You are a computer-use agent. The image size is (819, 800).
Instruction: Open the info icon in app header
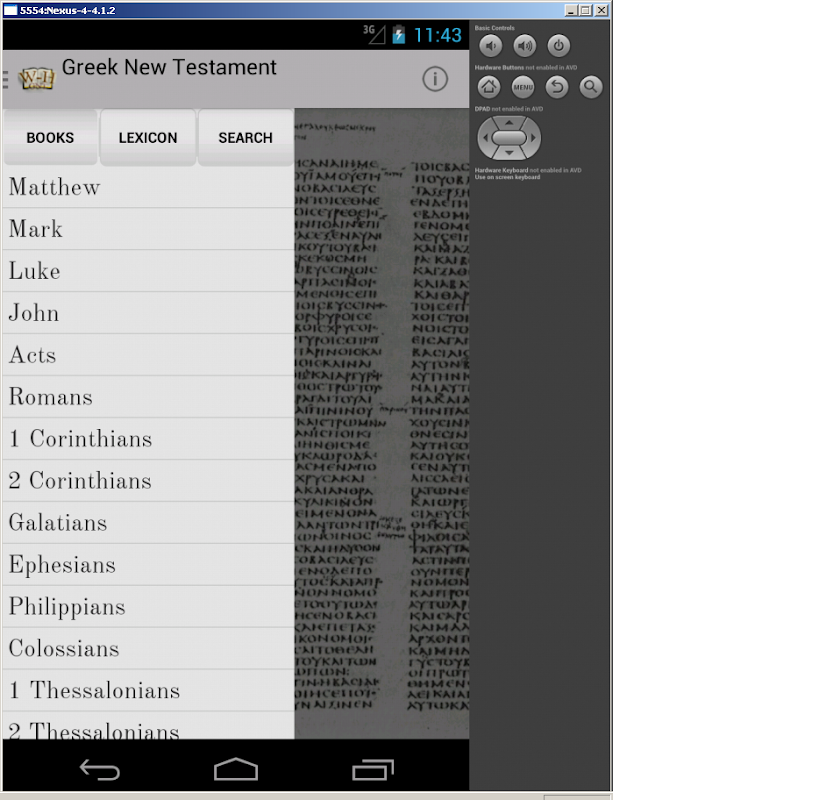click(x=435, y=79)
